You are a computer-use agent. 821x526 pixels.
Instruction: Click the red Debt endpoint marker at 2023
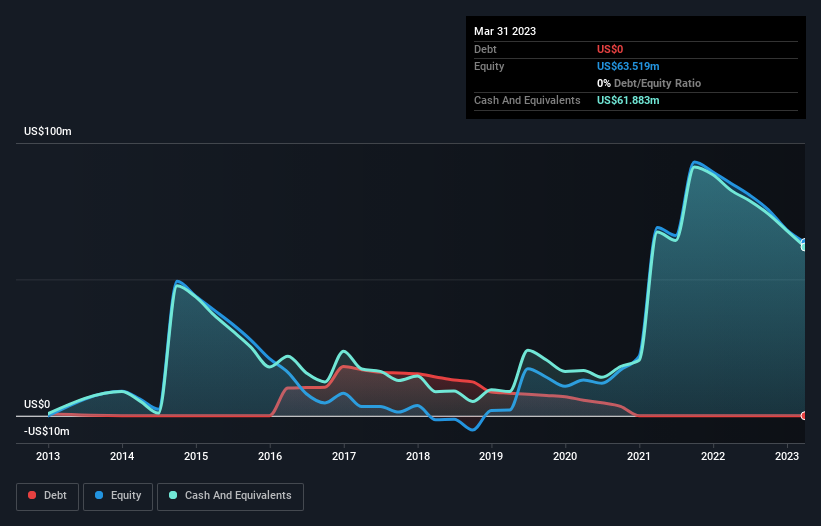click(804, 416)
